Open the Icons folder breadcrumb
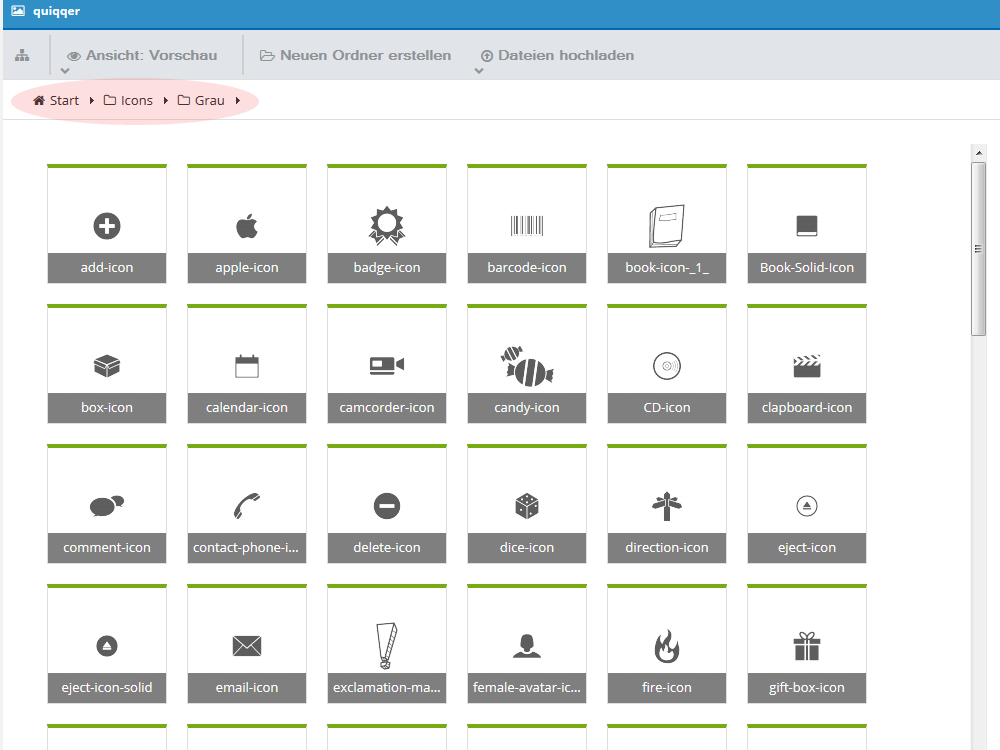The height and width of the screenshot is (750, 1000). [x=128, y=101]
